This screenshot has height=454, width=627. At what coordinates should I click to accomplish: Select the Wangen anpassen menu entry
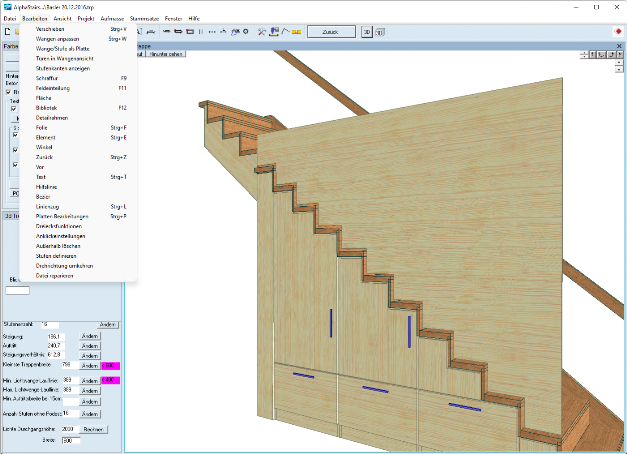pyautogui.click(x=78, y=39)
